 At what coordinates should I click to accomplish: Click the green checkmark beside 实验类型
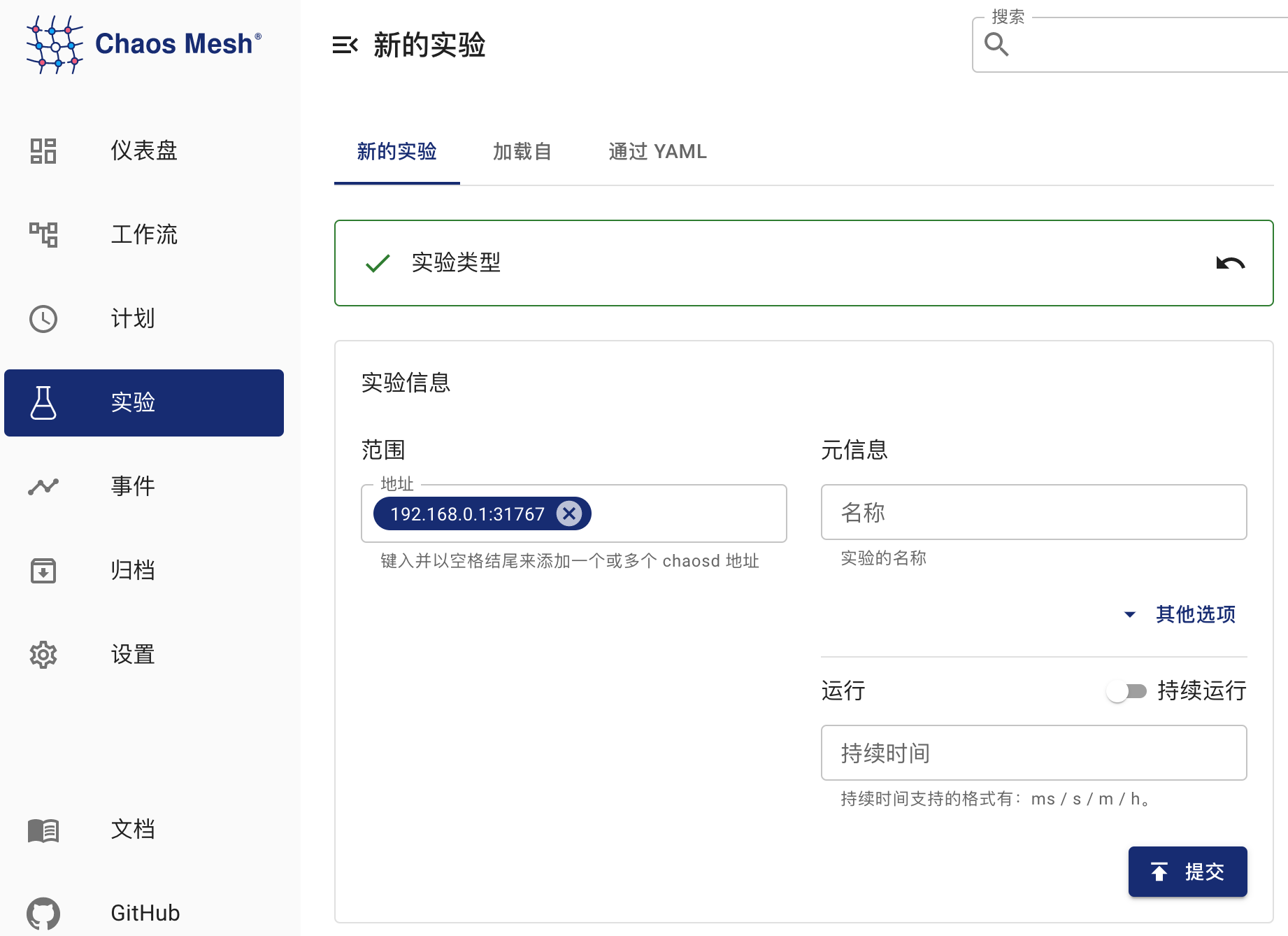click(x=376, y=263)
